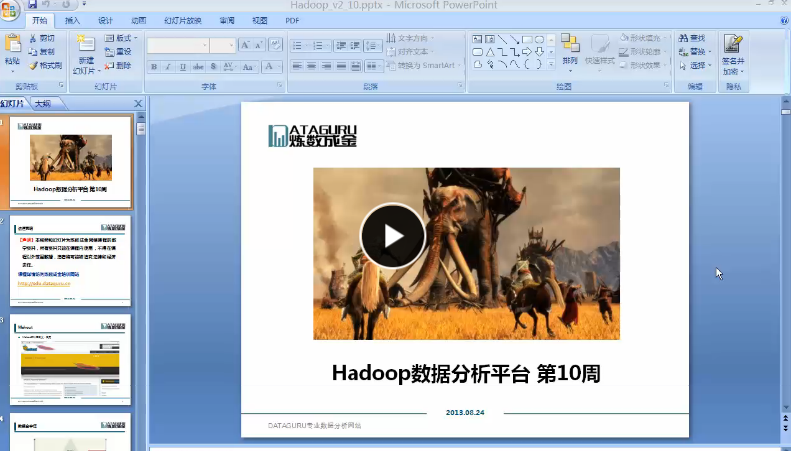Expand the Layout (版式) dropdown
This screenshot has height=474, width=791.
121,38
